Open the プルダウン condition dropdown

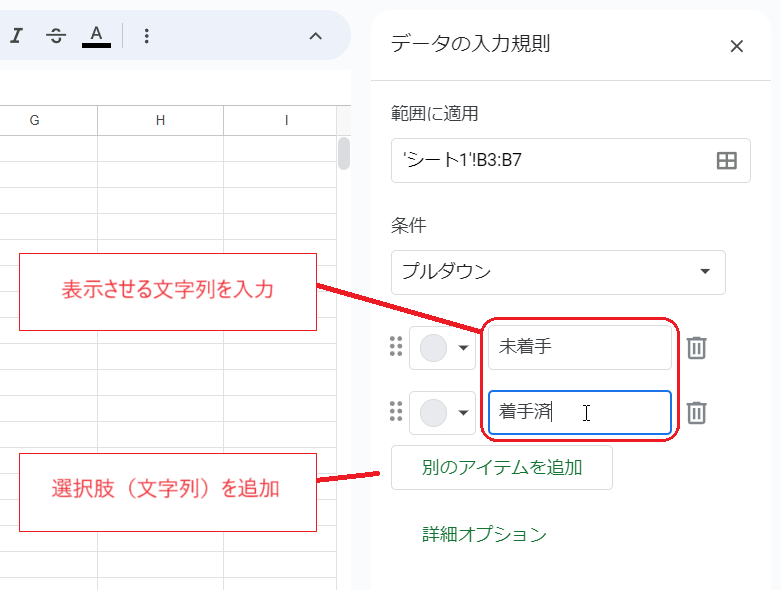pyautogui.click(x=558, y=272)
